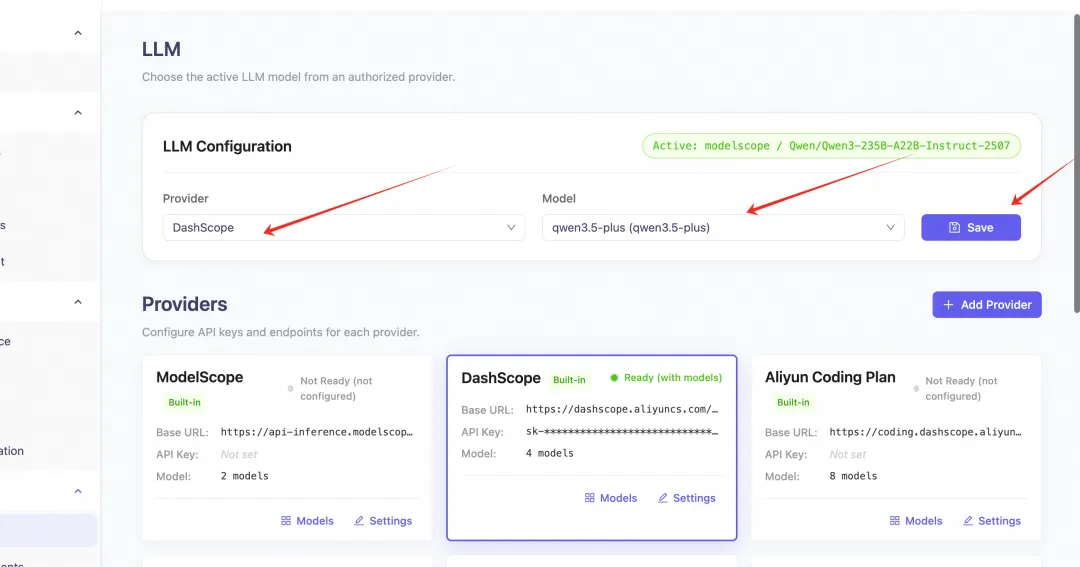
Task: Click the ModelScope provider card title
Action: (x=200, y=378)
